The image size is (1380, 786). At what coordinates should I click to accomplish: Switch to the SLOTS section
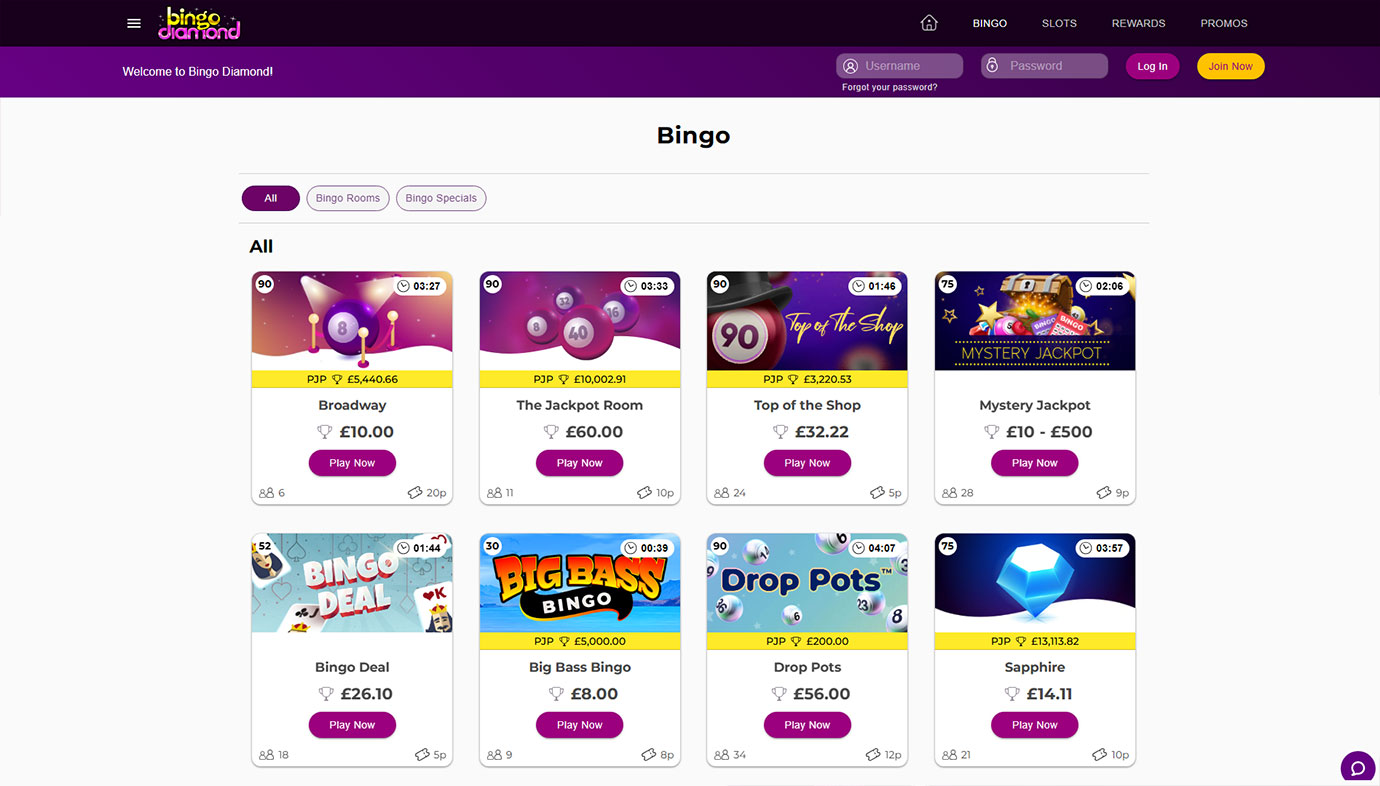click(1058, 22)
